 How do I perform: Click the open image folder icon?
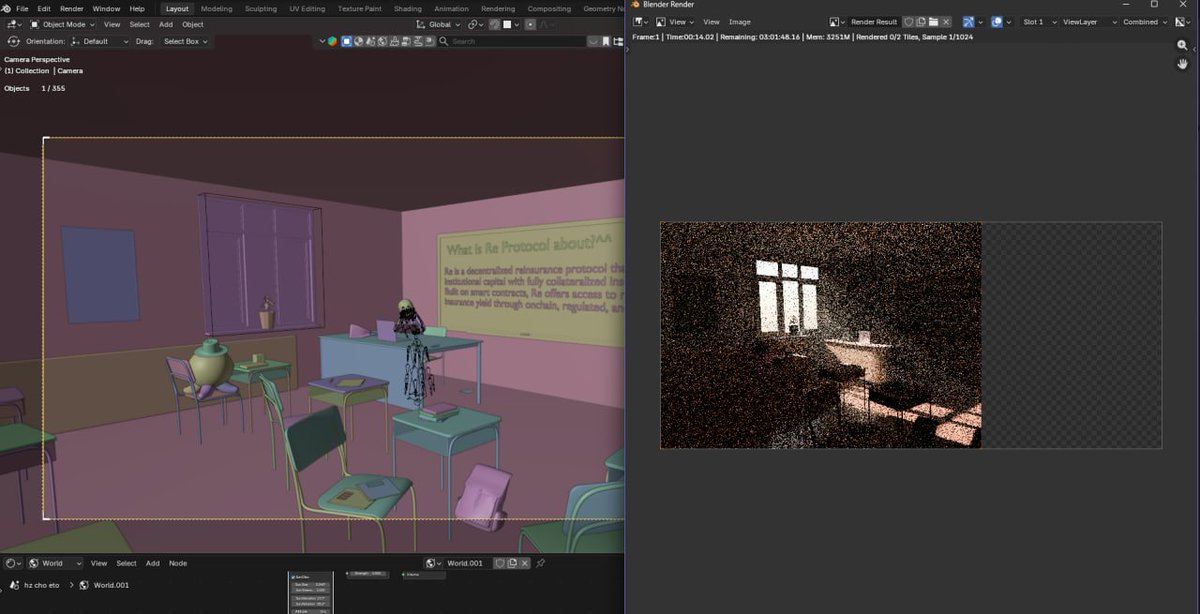pyautogui.click(x=933, y=21)
